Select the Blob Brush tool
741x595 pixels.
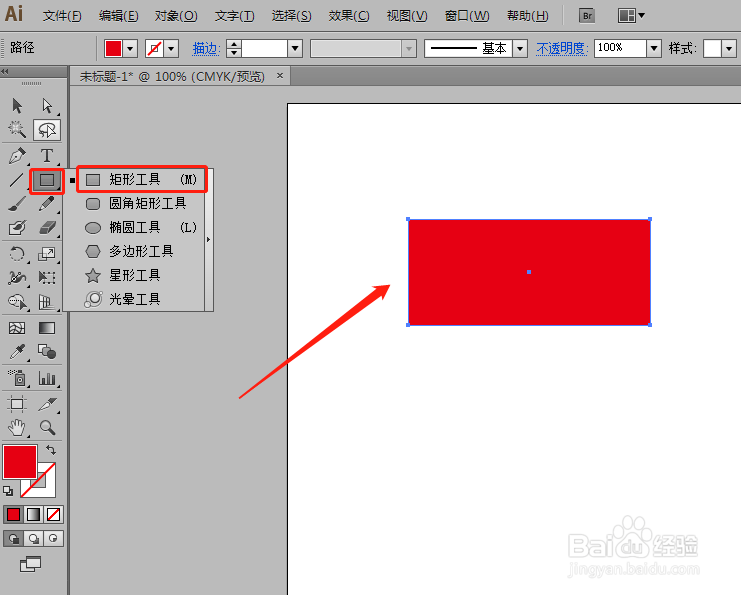pos(17,228)
